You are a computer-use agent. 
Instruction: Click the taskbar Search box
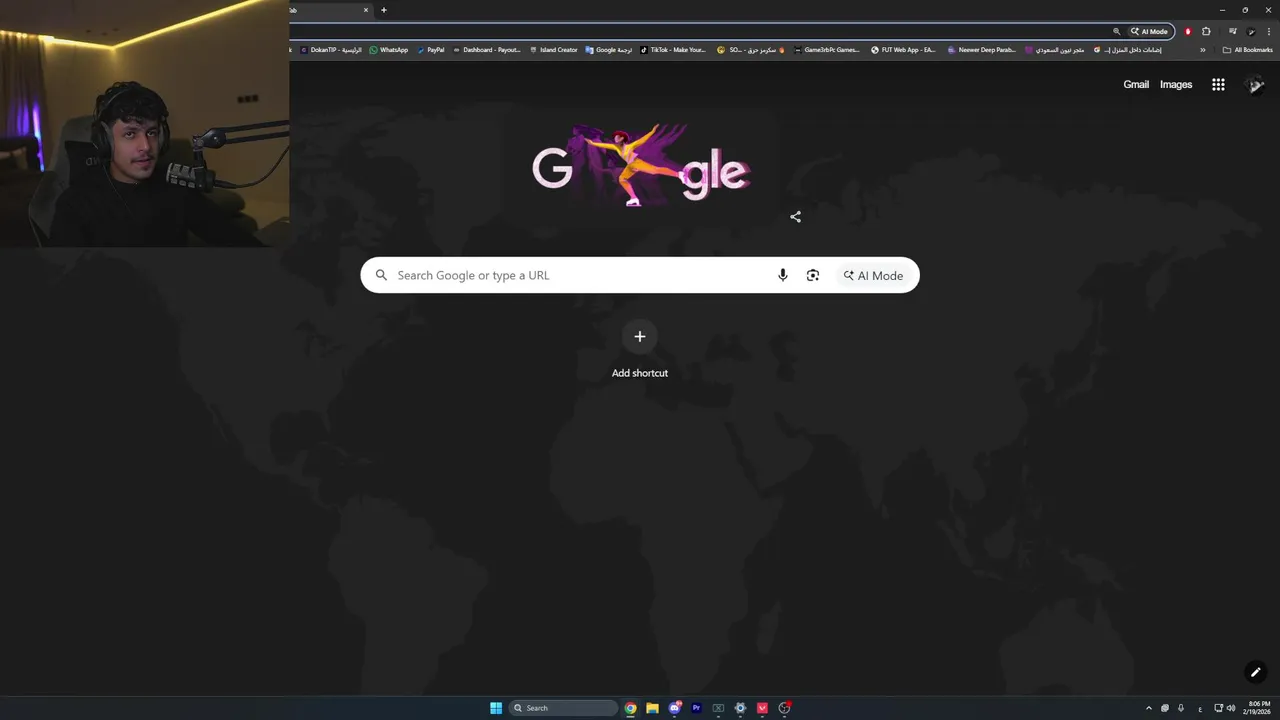(x=564, y=708)
